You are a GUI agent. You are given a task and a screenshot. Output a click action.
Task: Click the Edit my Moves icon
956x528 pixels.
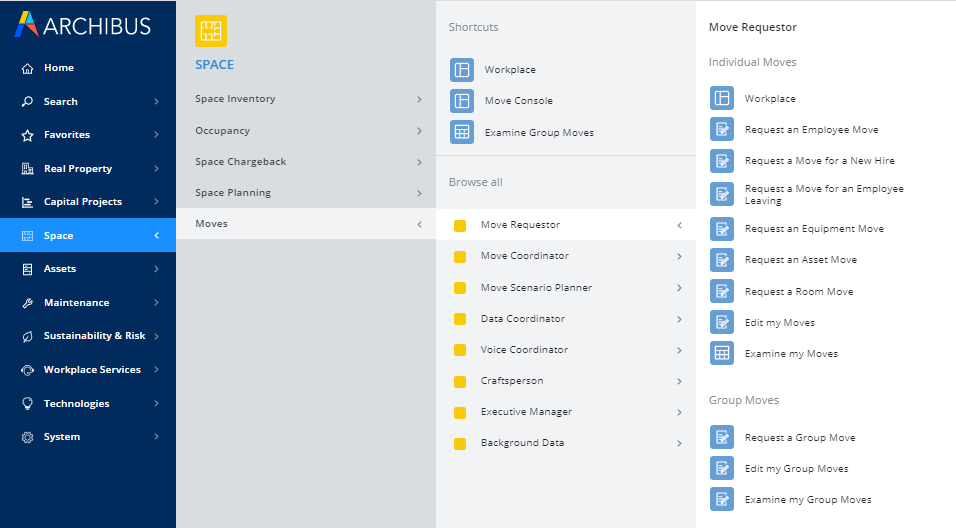(x=722, y=322)
